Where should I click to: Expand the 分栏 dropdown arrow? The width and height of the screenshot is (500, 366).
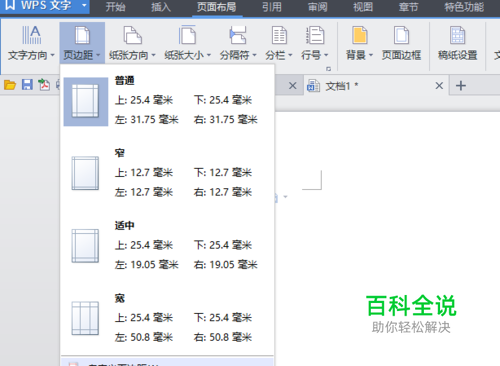coord(290,55)
